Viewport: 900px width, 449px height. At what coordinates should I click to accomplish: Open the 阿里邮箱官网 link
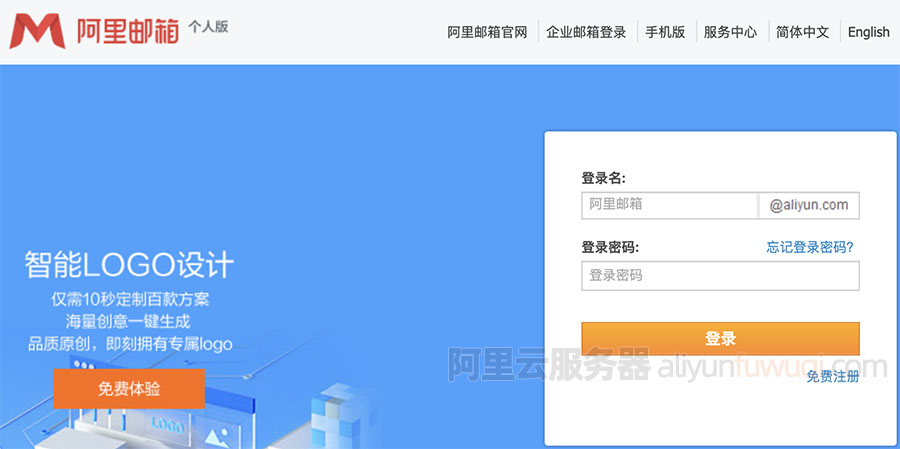(487, 32)
